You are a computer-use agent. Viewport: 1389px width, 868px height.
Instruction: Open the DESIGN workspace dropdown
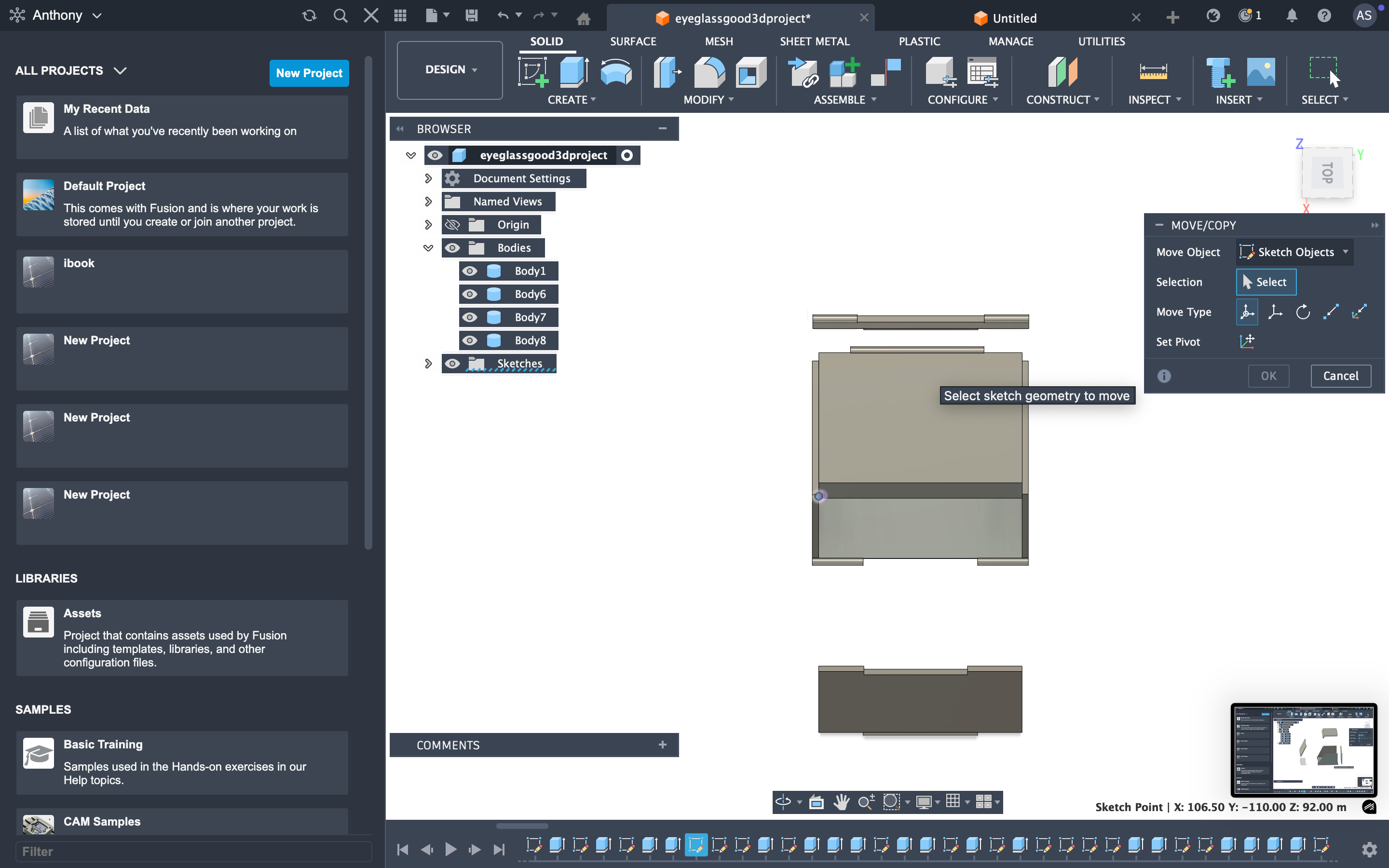pos(450,69)
